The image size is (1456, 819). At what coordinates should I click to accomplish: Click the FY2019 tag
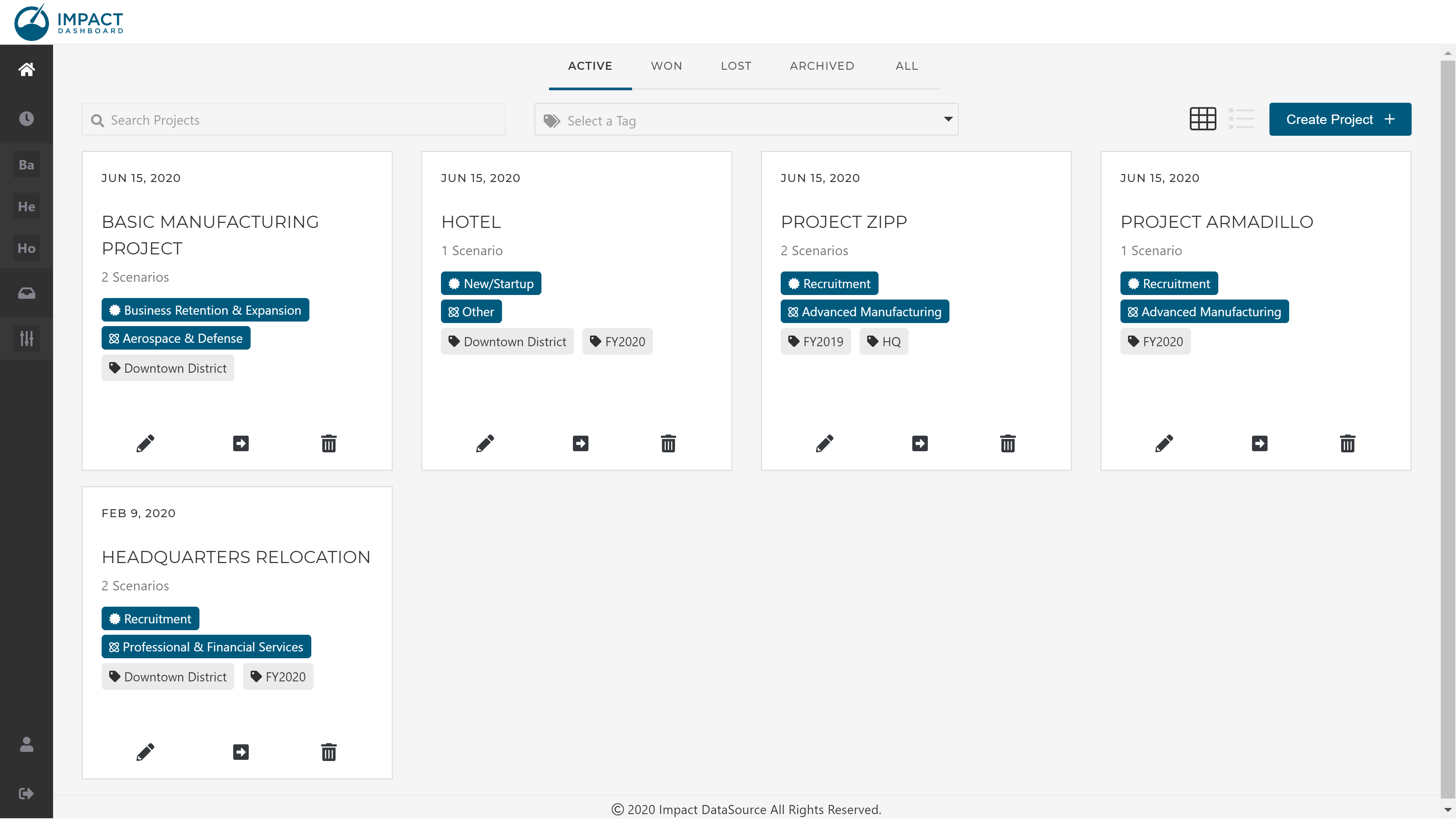coord(816,341)
